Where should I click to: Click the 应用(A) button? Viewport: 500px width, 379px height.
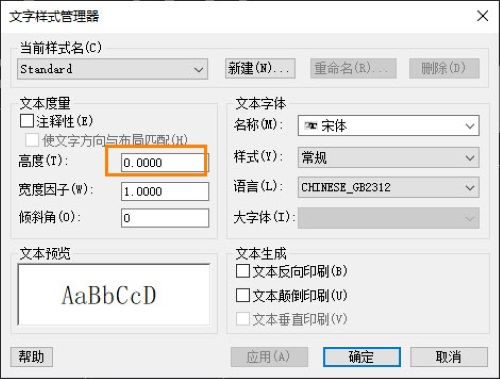click(x=269, y=357)
